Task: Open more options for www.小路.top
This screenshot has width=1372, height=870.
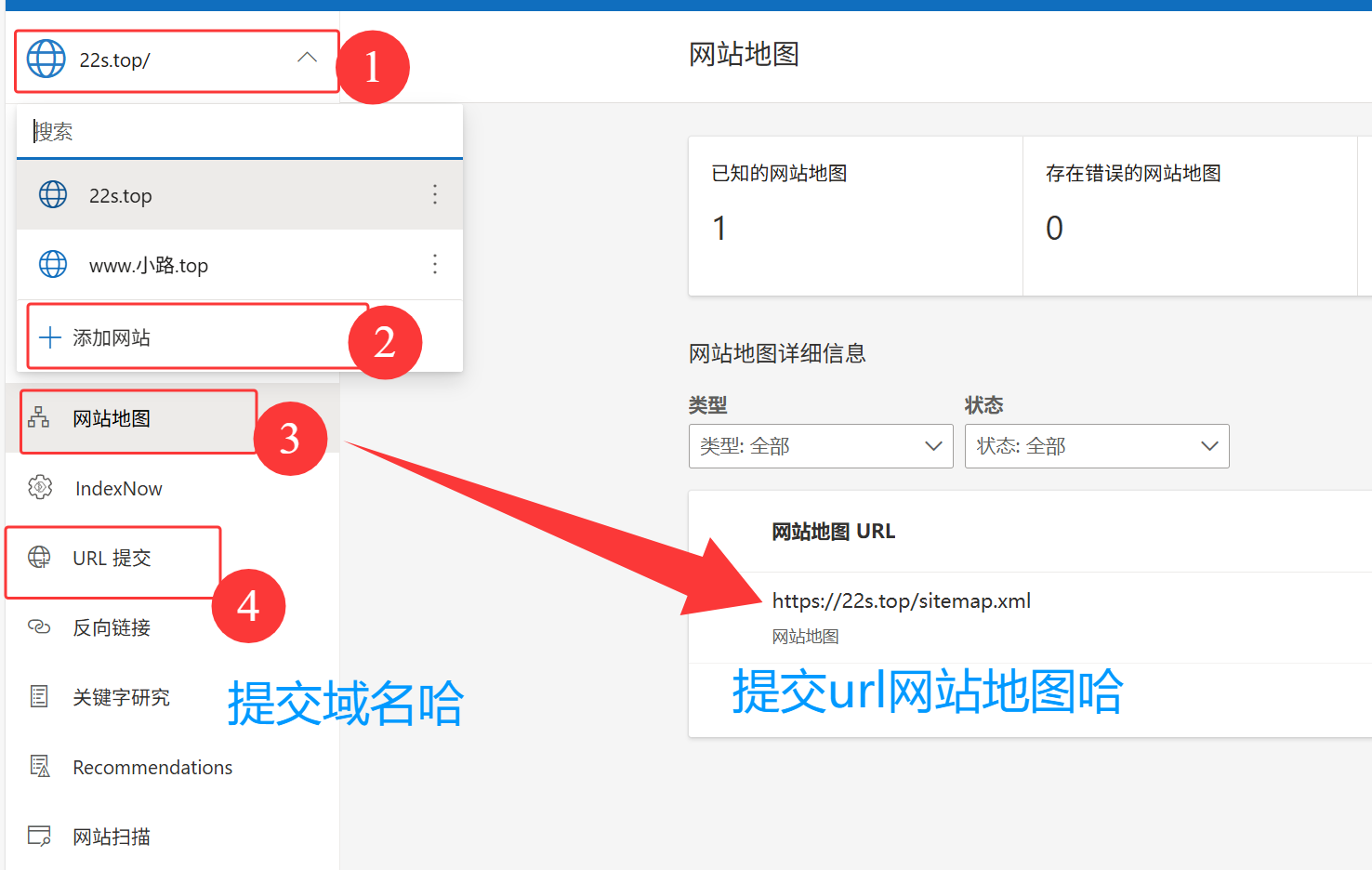Action: 434,264
